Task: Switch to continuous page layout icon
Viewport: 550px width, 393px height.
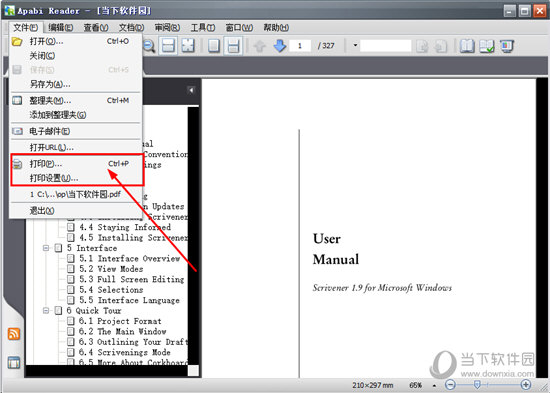Action: pos(233,46)
